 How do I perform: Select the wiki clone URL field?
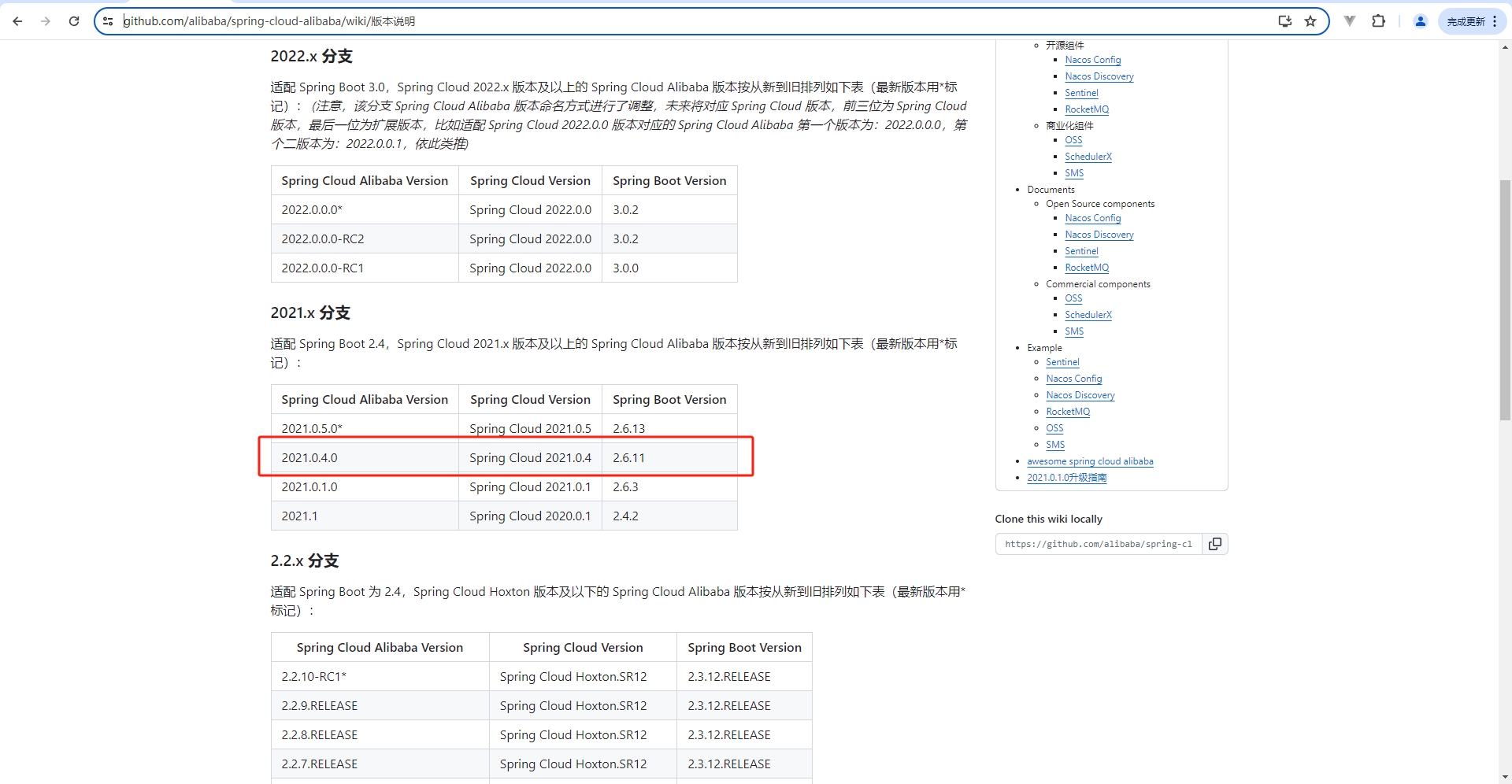coord(1099,544)
